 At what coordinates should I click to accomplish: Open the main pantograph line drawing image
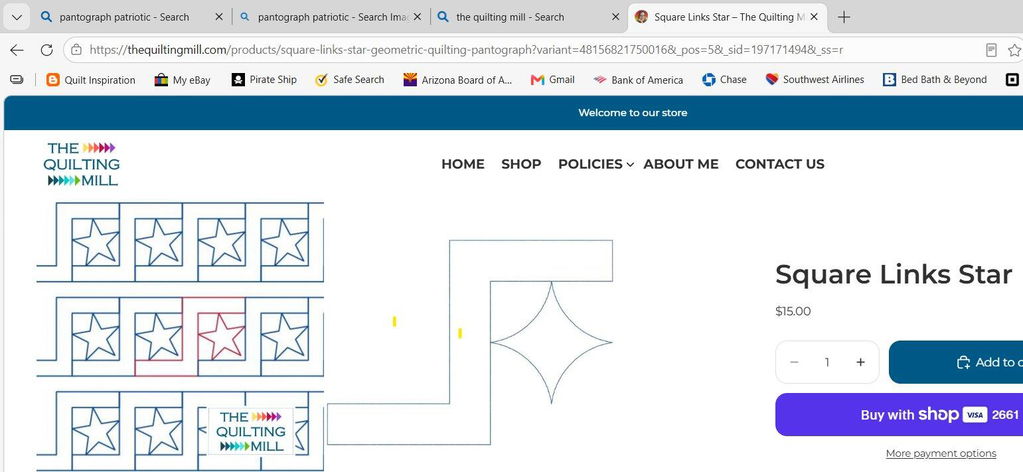(470, 342)
